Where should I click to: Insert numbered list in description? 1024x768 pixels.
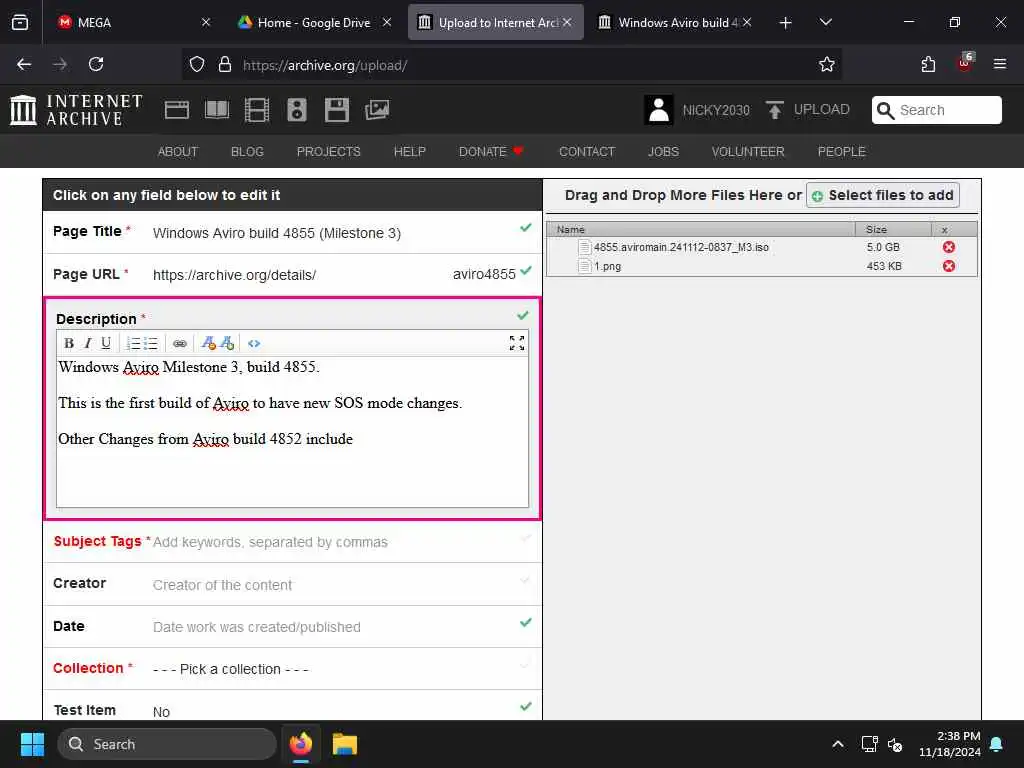tap(133, 344)
